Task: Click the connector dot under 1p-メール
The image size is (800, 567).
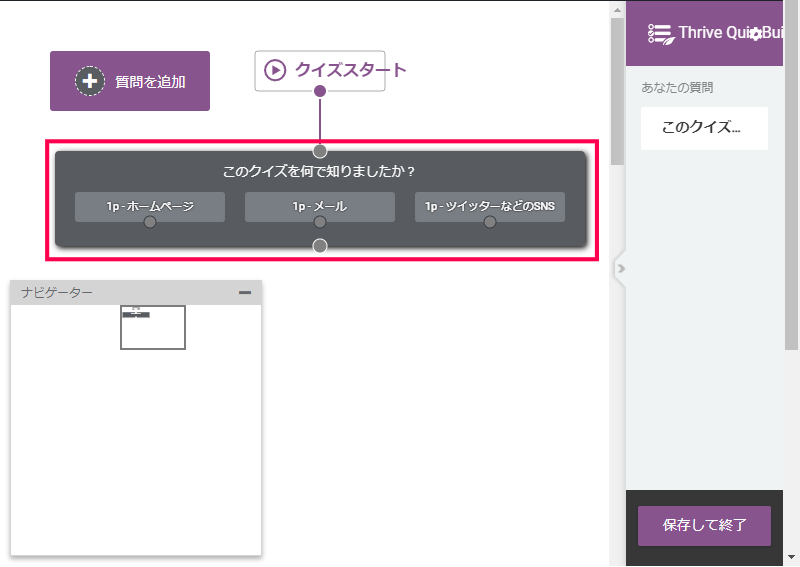Action: pos(320,222)
